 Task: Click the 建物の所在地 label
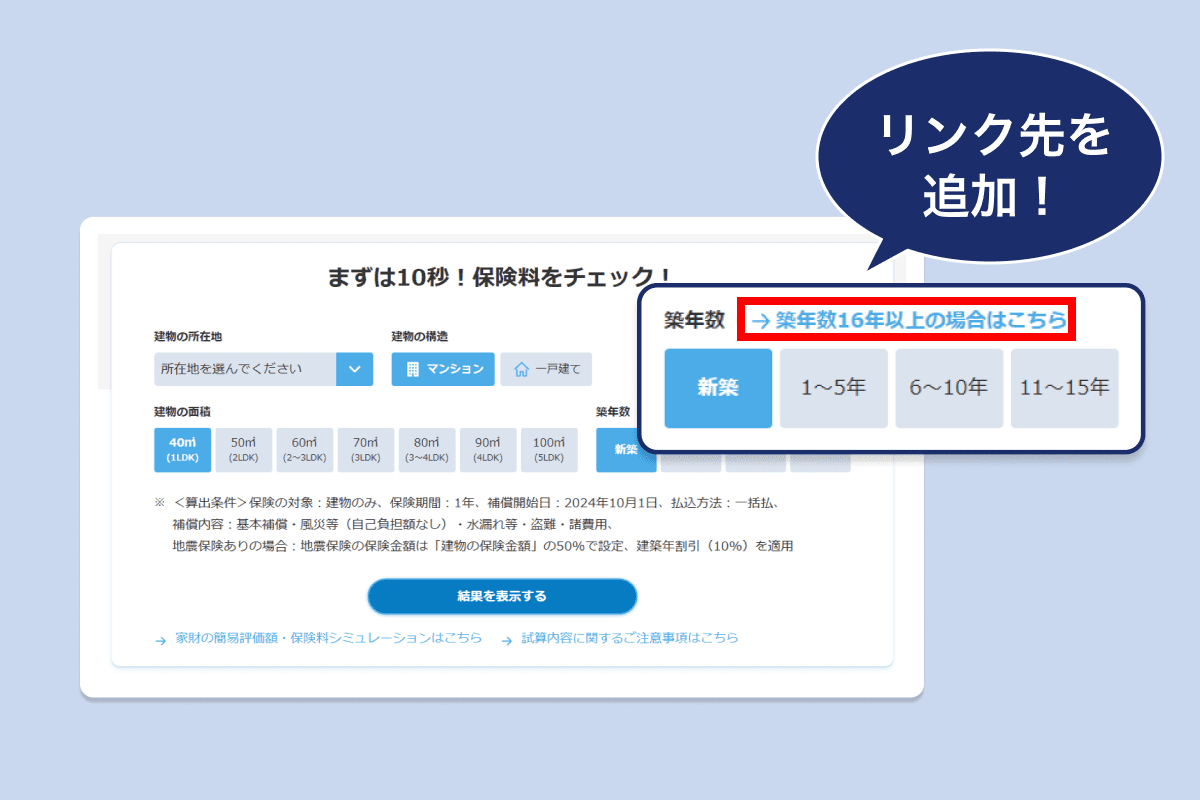pos(188,337)
